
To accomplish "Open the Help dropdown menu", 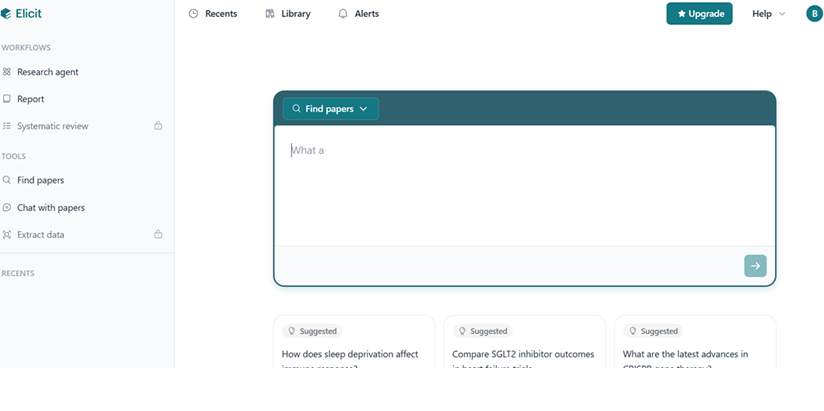I will (x=768, y=14).
